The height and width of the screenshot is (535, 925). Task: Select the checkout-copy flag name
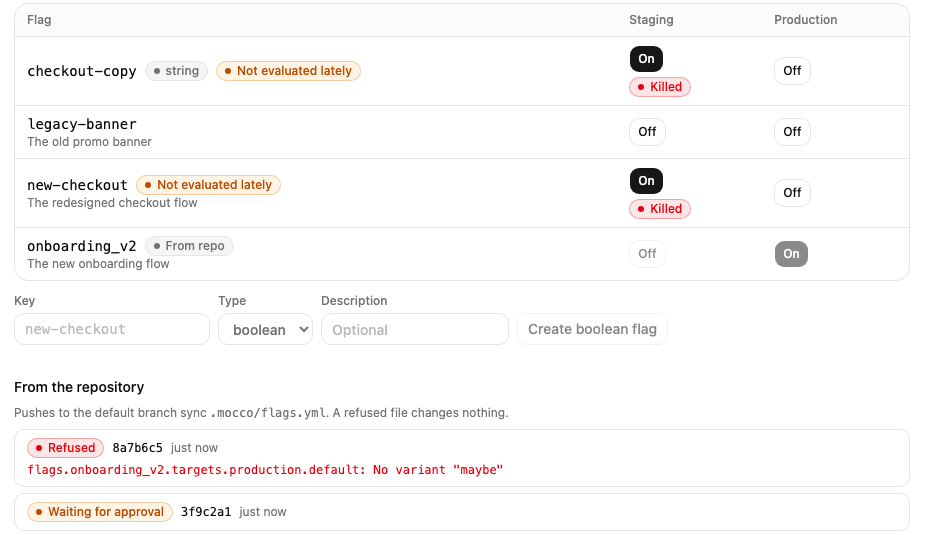(x=82, y=71)
